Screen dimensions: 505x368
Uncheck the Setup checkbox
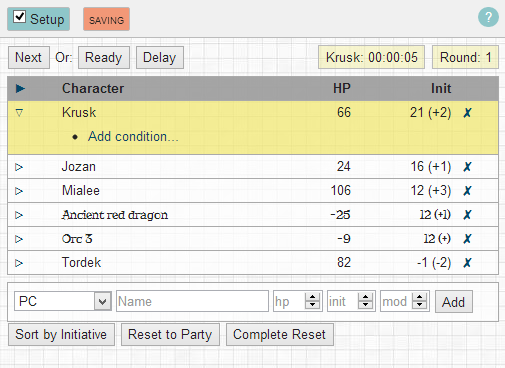(19, 17)
